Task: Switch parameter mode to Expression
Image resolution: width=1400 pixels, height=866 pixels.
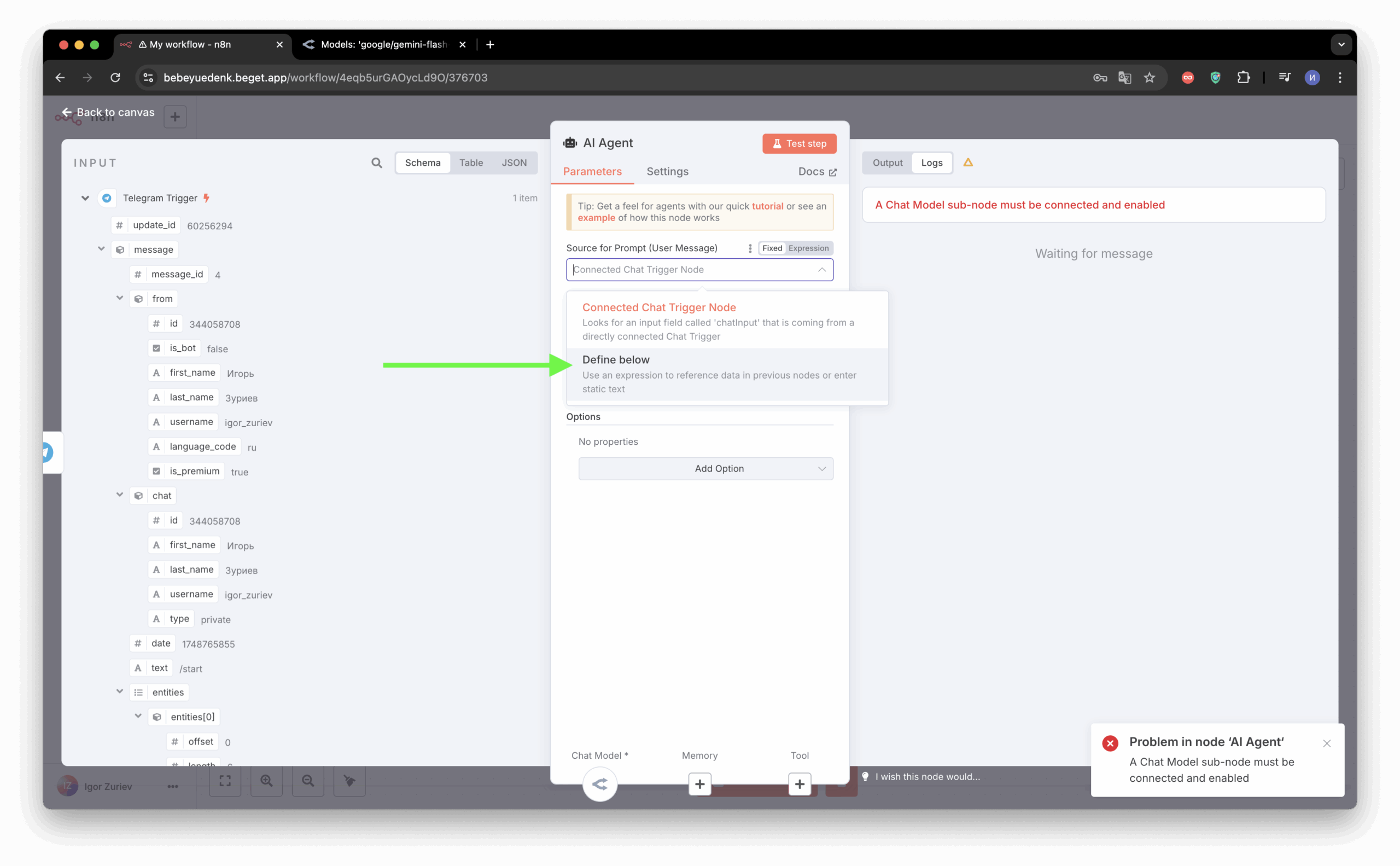Action: point(808,248)
